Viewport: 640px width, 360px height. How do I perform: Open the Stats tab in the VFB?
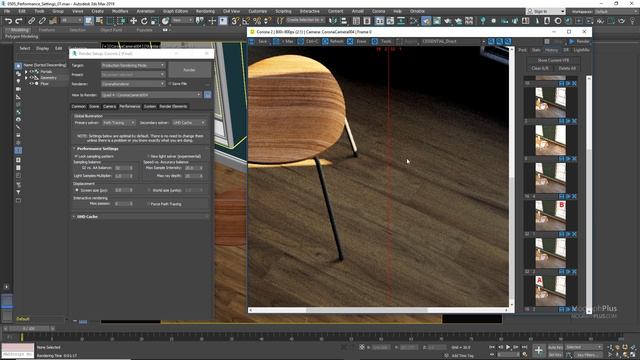tap(536, 50)
